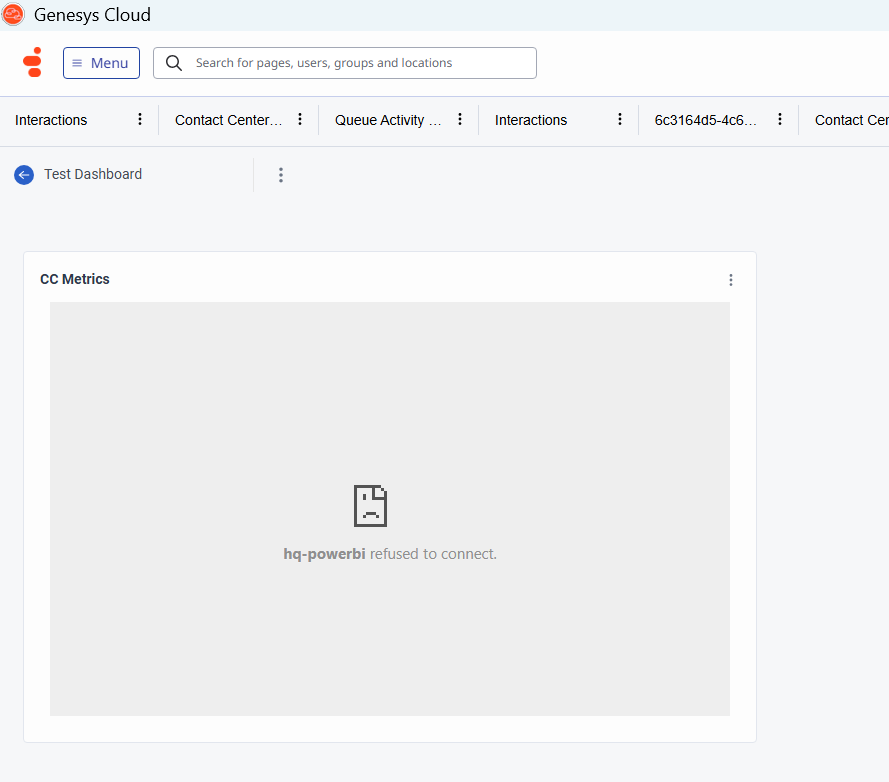The width and height of the screenshot is (889, 782).
Task: Open options for the first Interactions tab
Action: (140, 119)
